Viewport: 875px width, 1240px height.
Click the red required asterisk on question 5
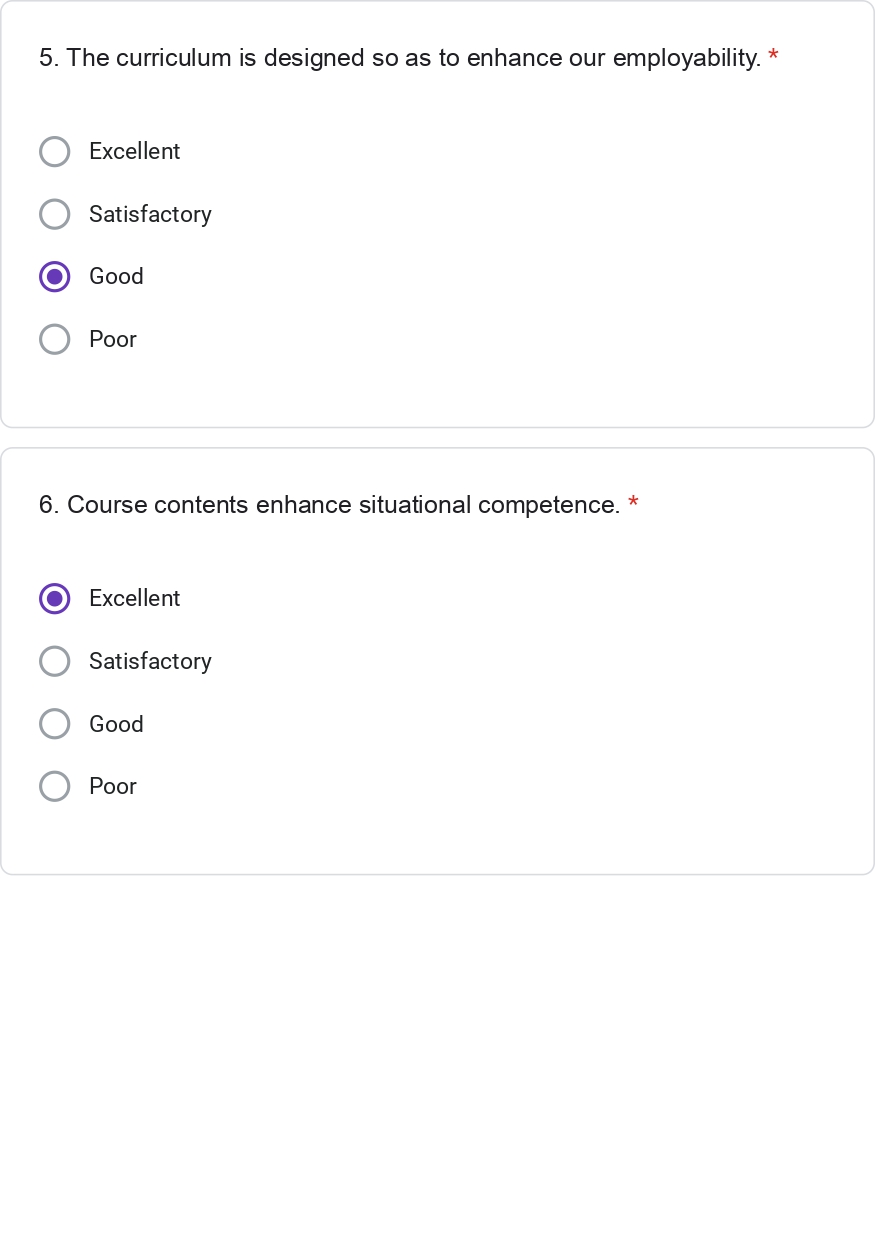773,57
